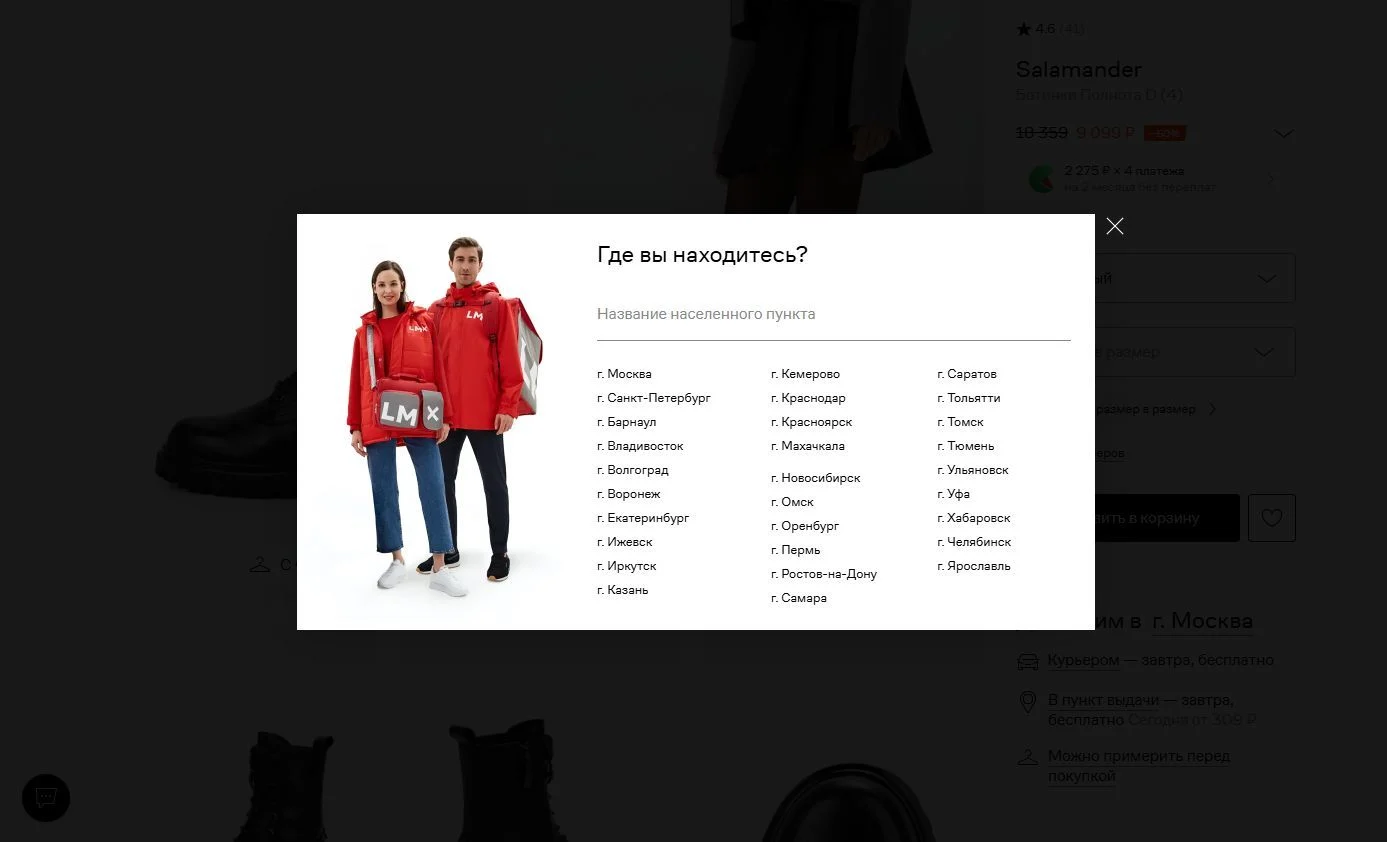Select г. Тольятти
Viewport: 1387px width, 842px height.
pyautogui.click(x=969, y=398)
